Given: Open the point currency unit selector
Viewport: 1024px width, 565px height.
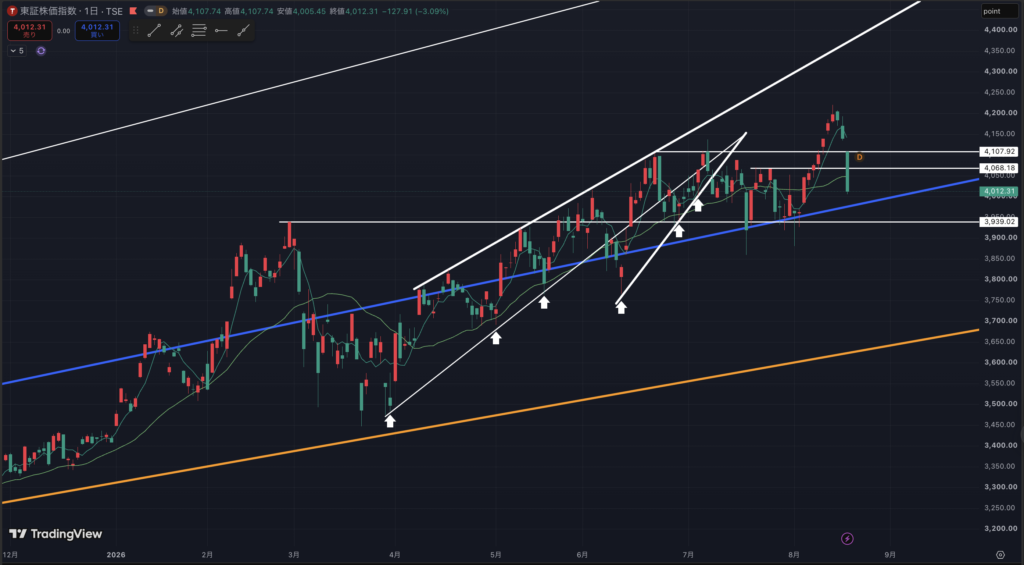Looking at the screenshot, I should click(x=999, y=11).
